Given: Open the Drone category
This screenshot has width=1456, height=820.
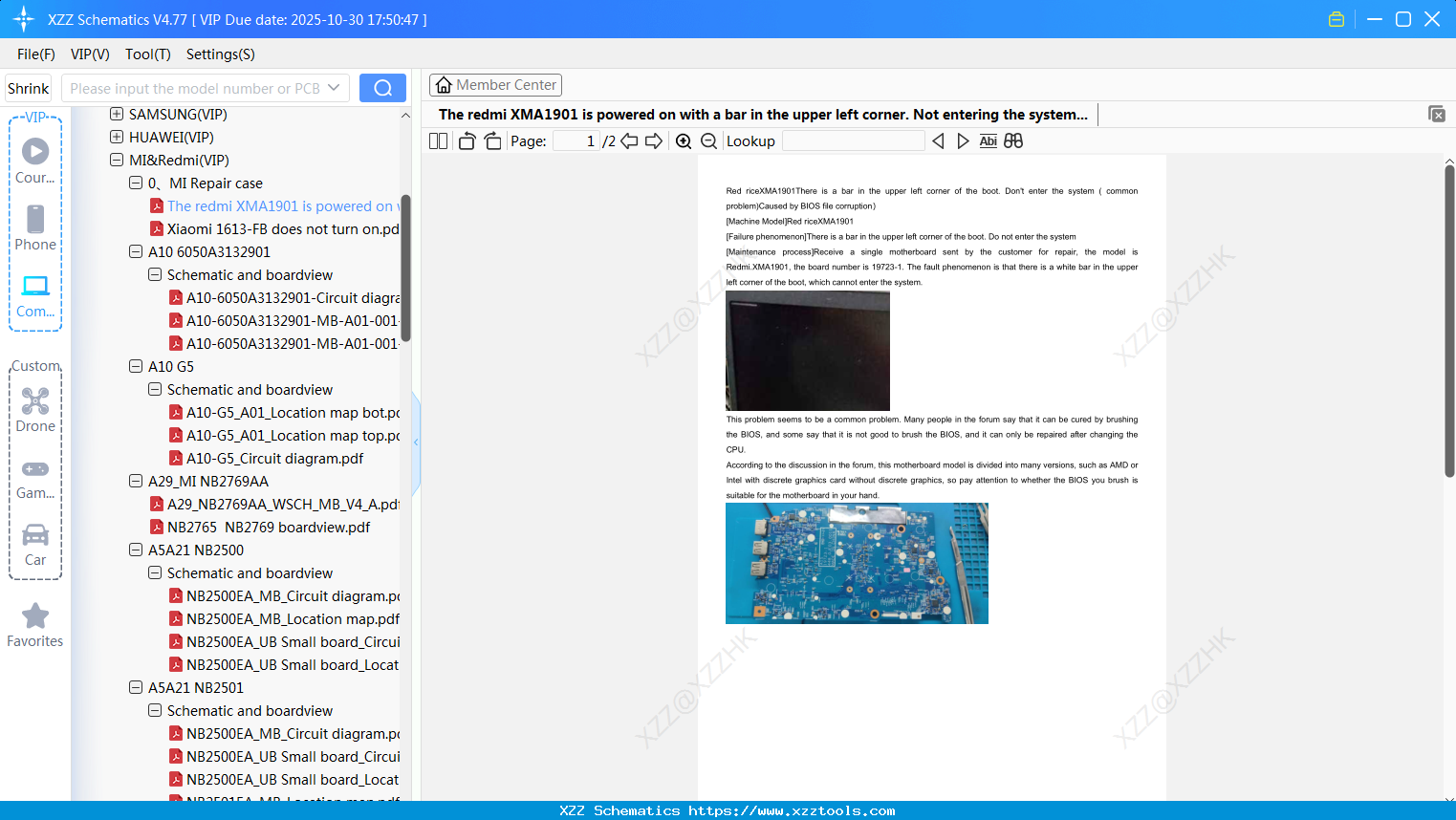Looking at the screenshot, I should point(35,410).
